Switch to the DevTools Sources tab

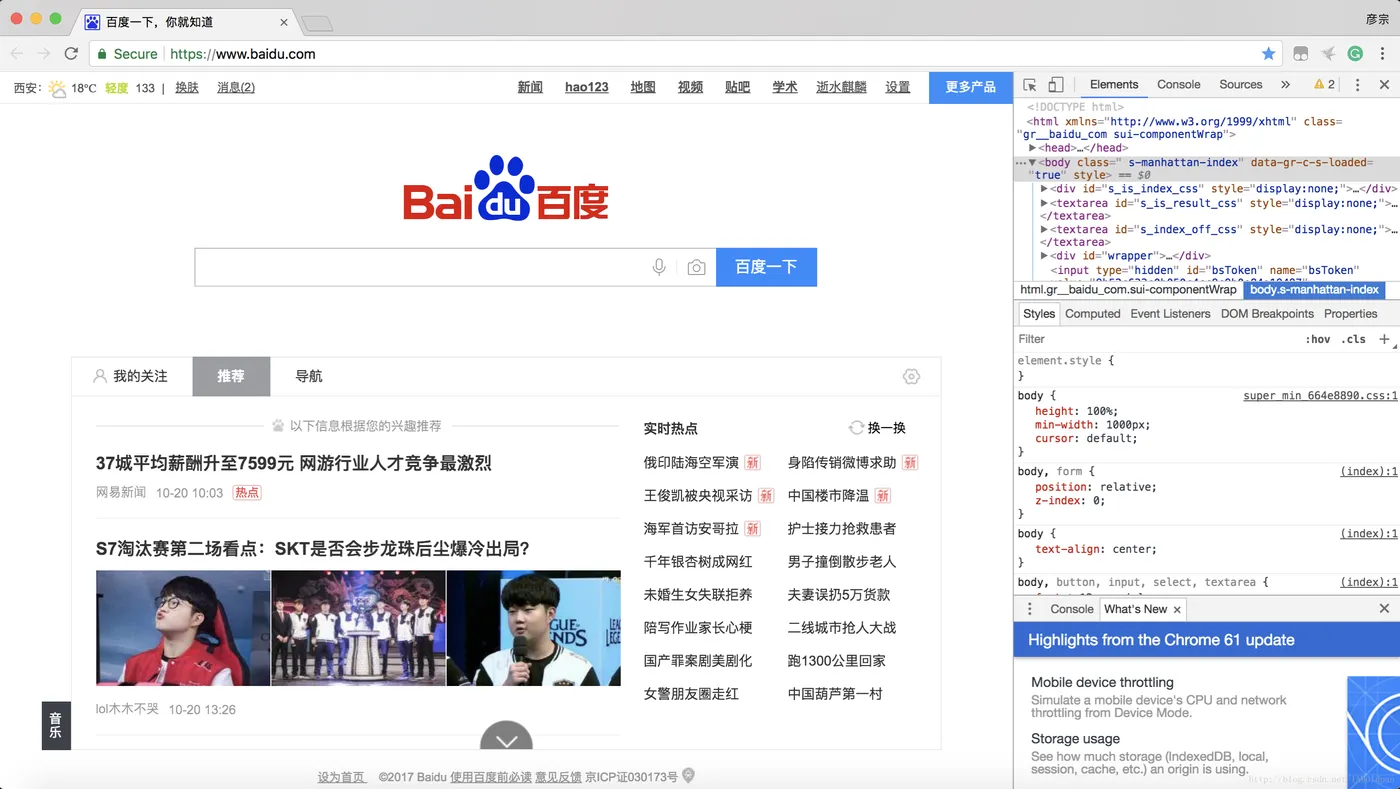click(1241, 85)
